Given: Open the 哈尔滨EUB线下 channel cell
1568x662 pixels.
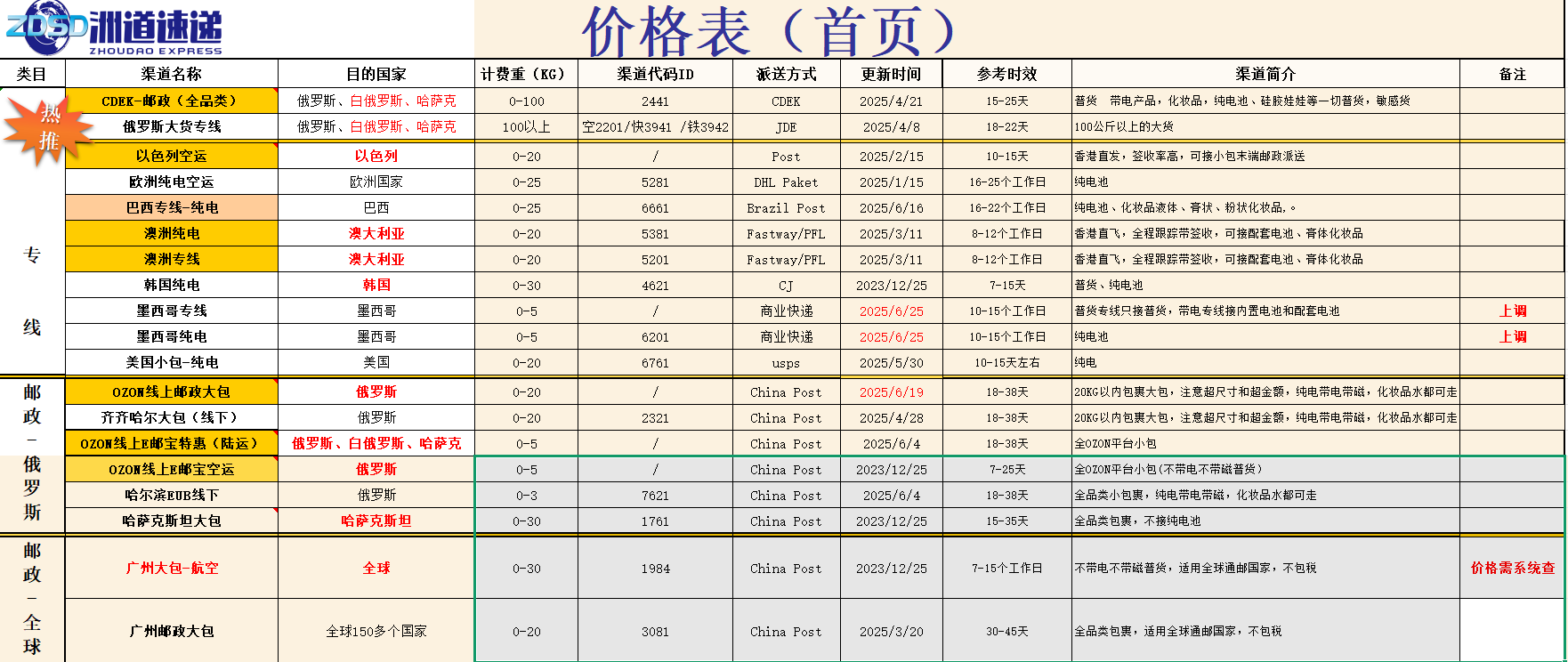Looking at the screenshot, I should (172, 495).
